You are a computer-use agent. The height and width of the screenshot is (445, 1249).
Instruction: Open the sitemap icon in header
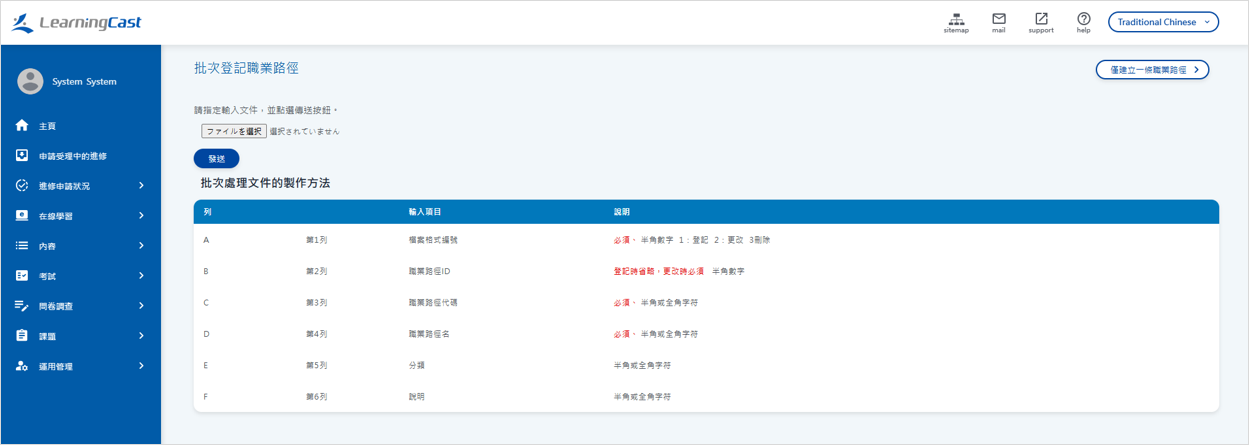(956, 19)
